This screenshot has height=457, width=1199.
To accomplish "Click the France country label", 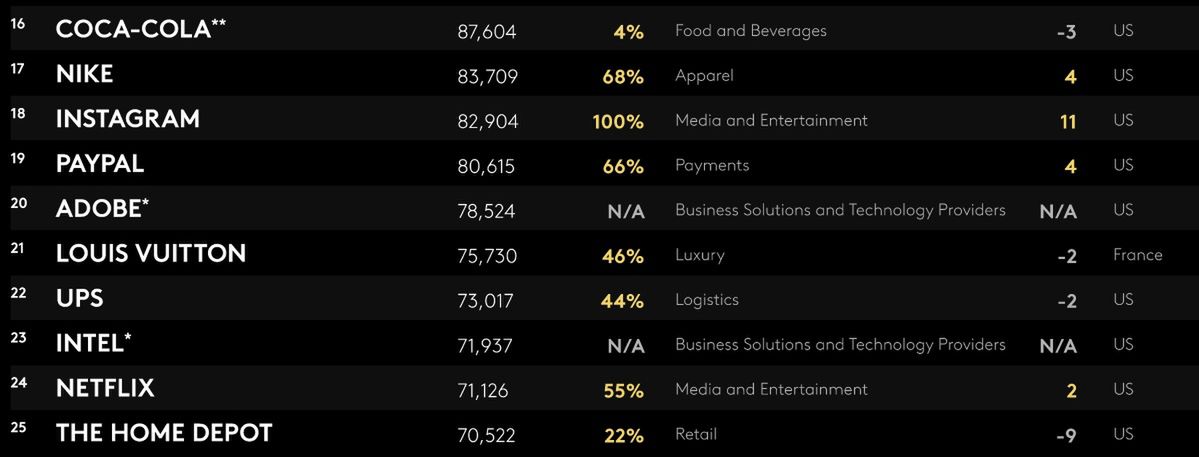I will [1137, 255].
